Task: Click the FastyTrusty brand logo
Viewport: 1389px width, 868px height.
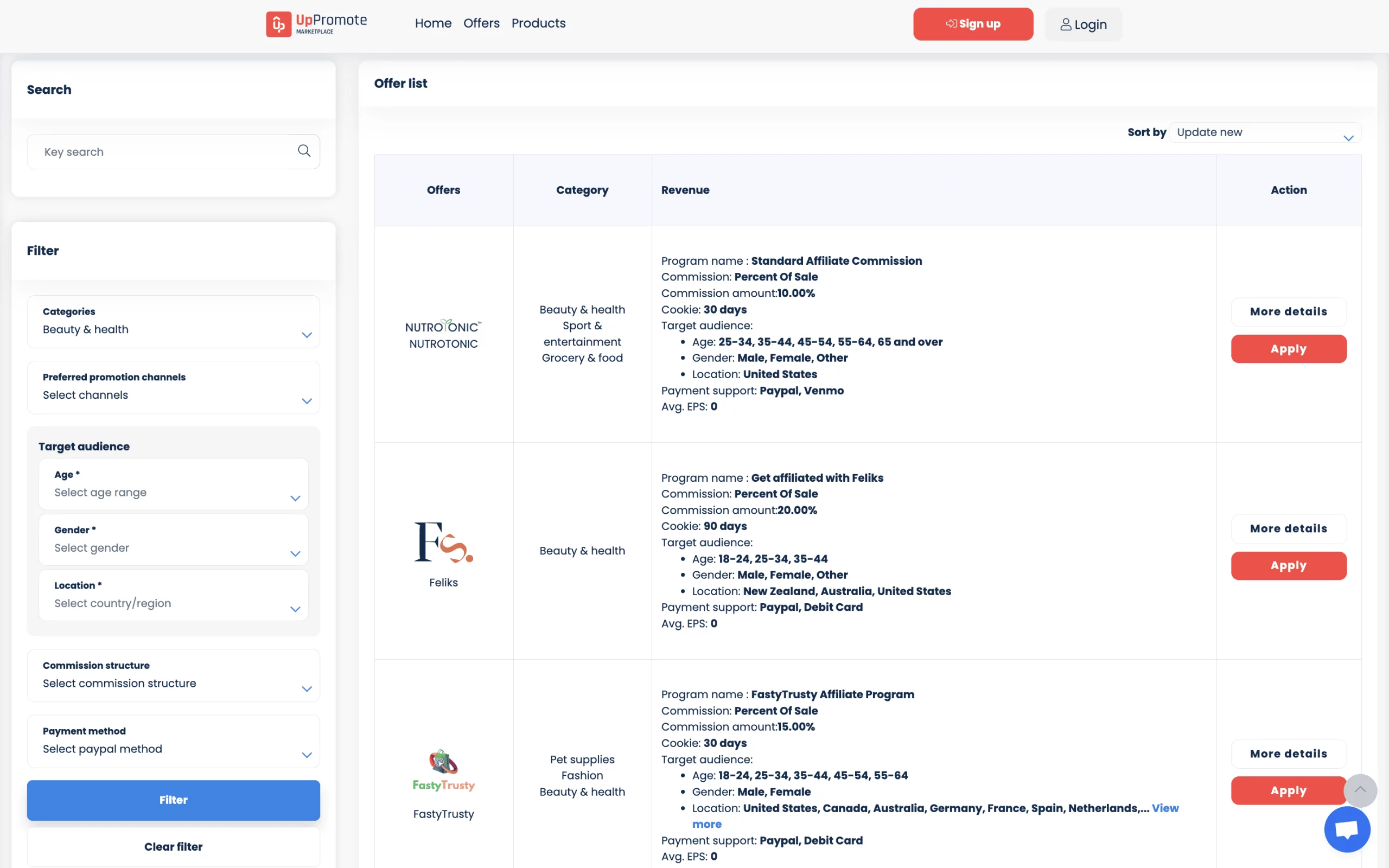Action: pyautogui.click(x=443, y=770)
